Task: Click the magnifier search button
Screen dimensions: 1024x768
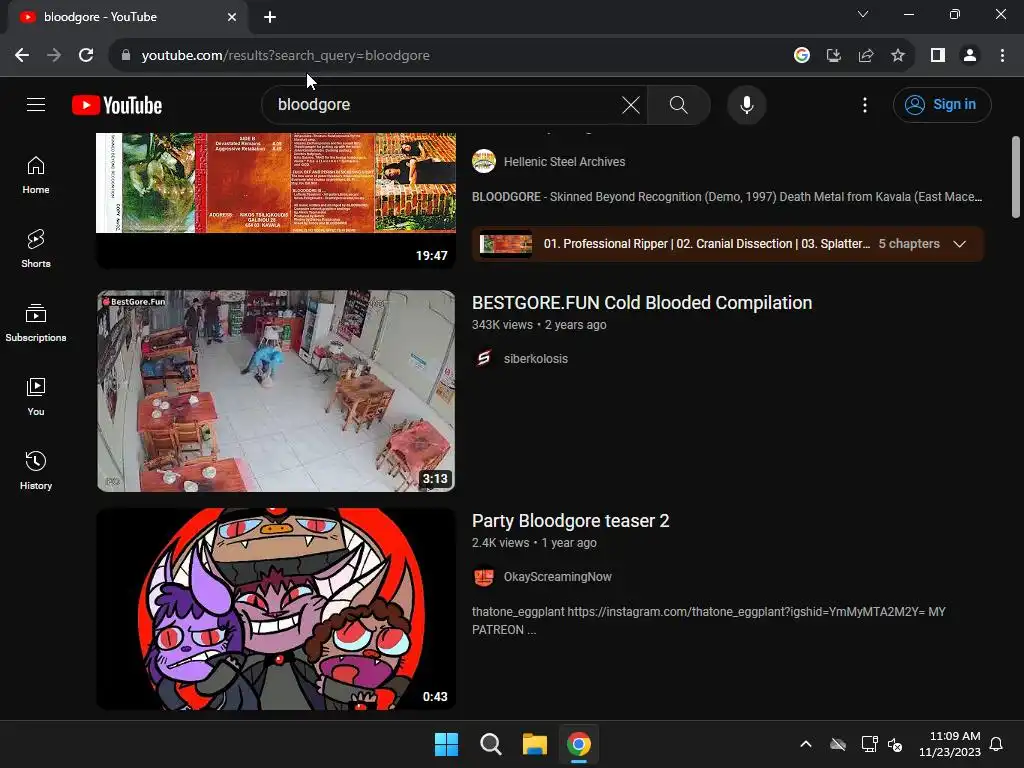Action: (679, 104)
